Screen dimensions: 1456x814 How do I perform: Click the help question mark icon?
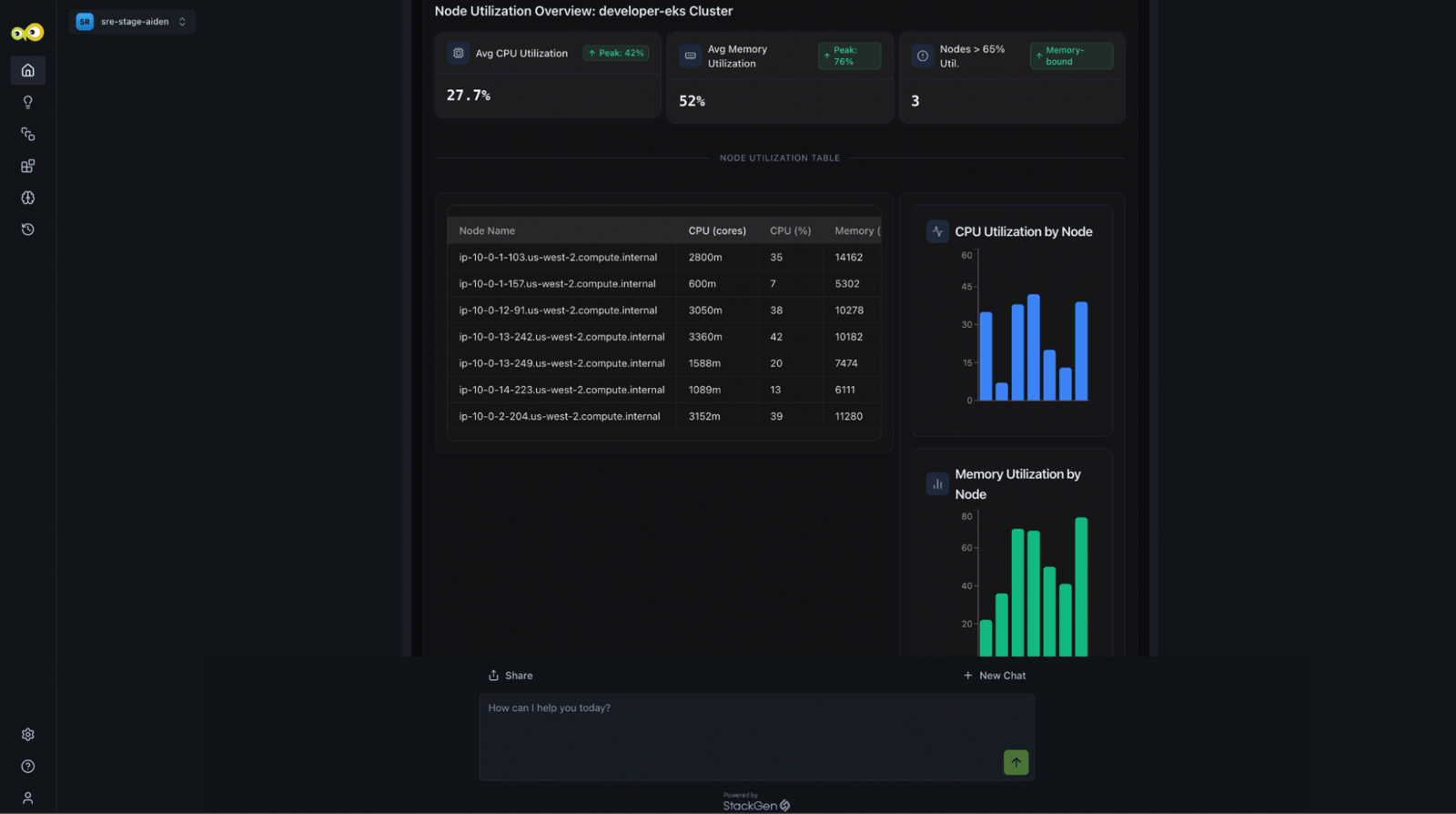click(28, 767)
